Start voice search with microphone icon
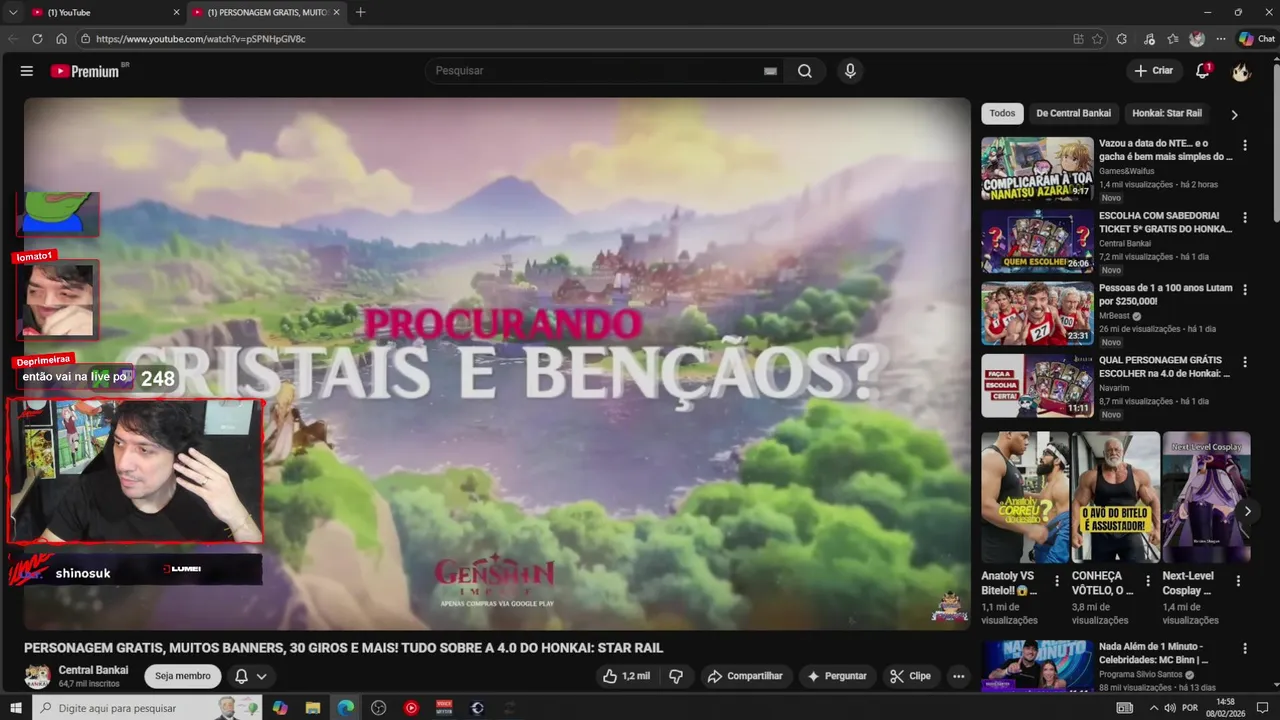 coord(850,71)
